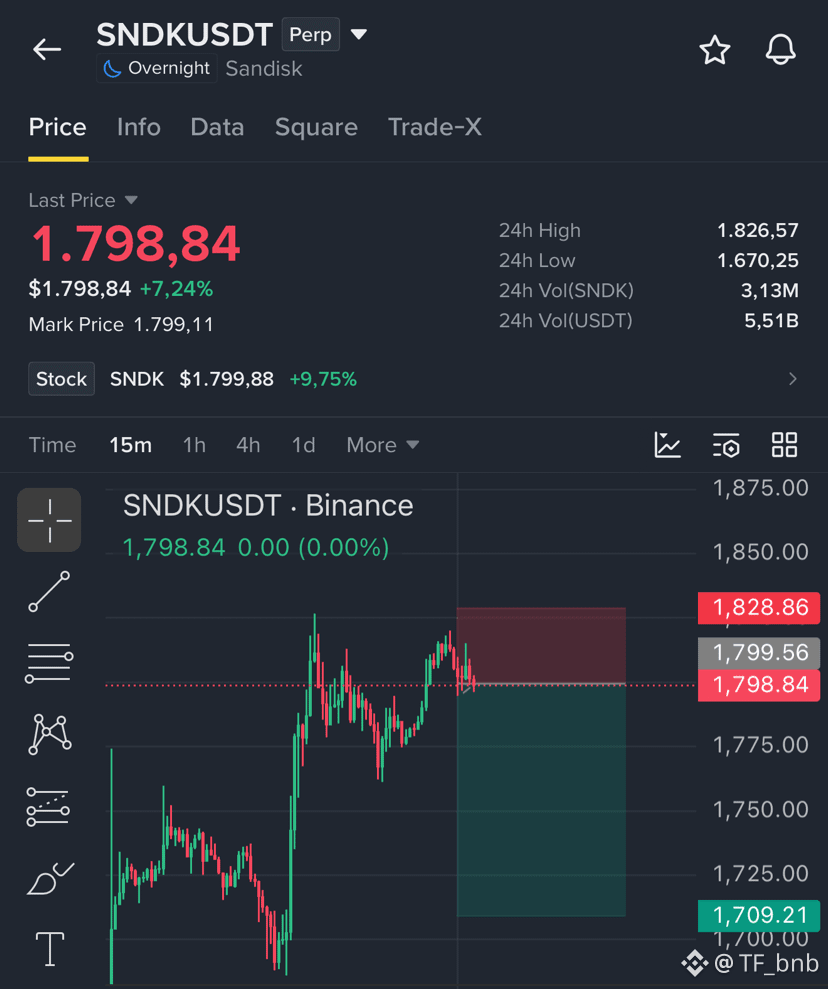Open grid layout icon
The height and width of the screenshot is (989, 828).
coord(784,445)
